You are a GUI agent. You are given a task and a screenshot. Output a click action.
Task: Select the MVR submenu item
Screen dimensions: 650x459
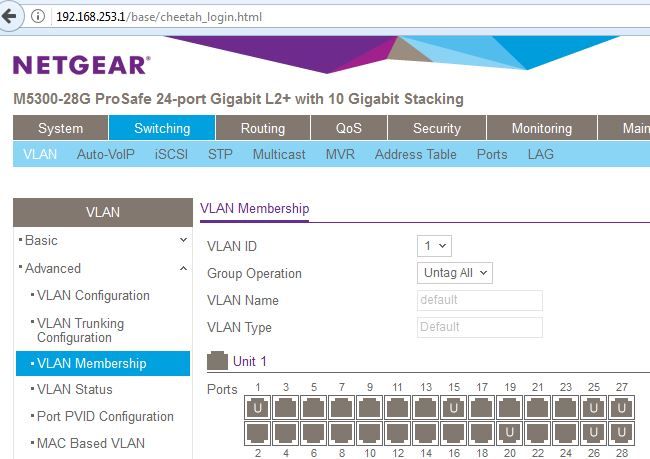(340, 154)
